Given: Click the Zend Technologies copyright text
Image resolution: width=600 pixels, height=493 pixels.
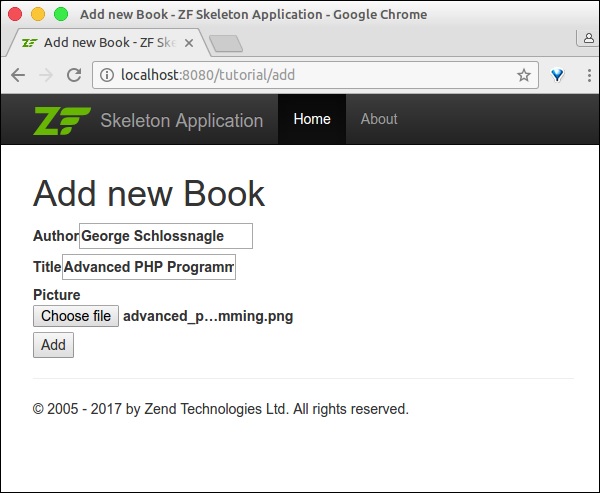Looking at the screenshot, I should (221, 409).
